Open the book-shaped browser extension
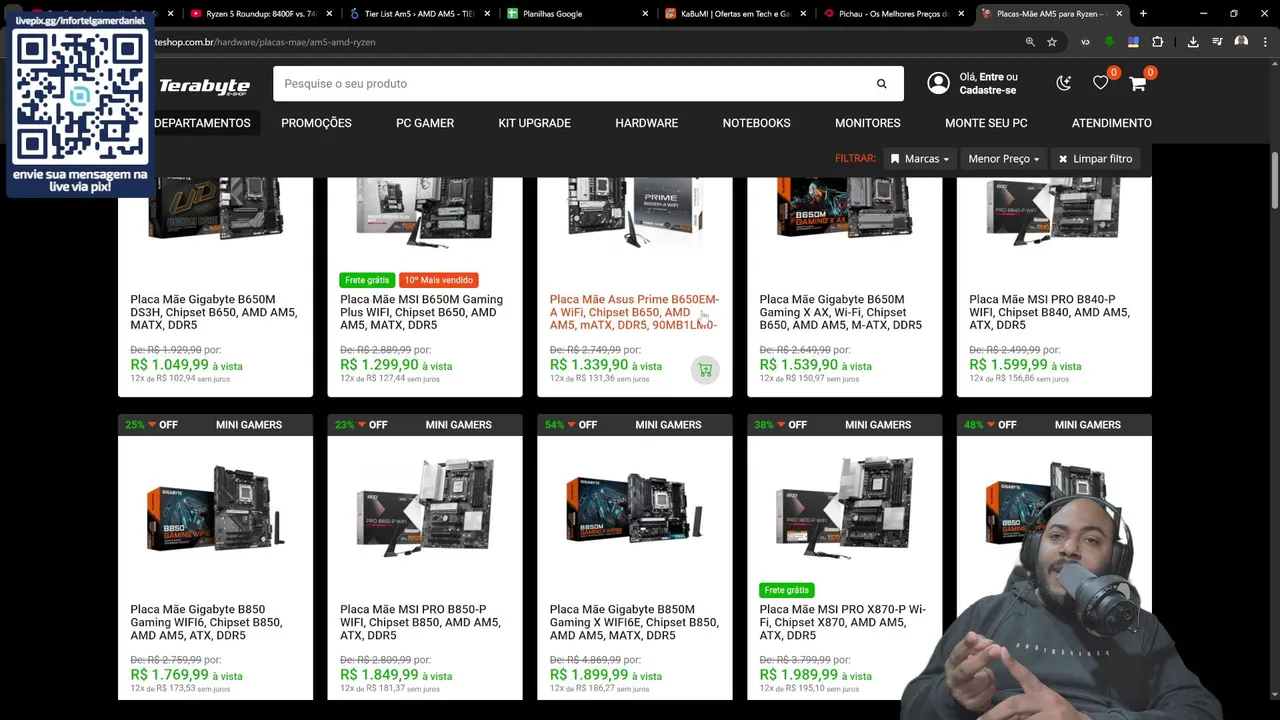This screenshot has width=1280, height=720. (1133, 42)
